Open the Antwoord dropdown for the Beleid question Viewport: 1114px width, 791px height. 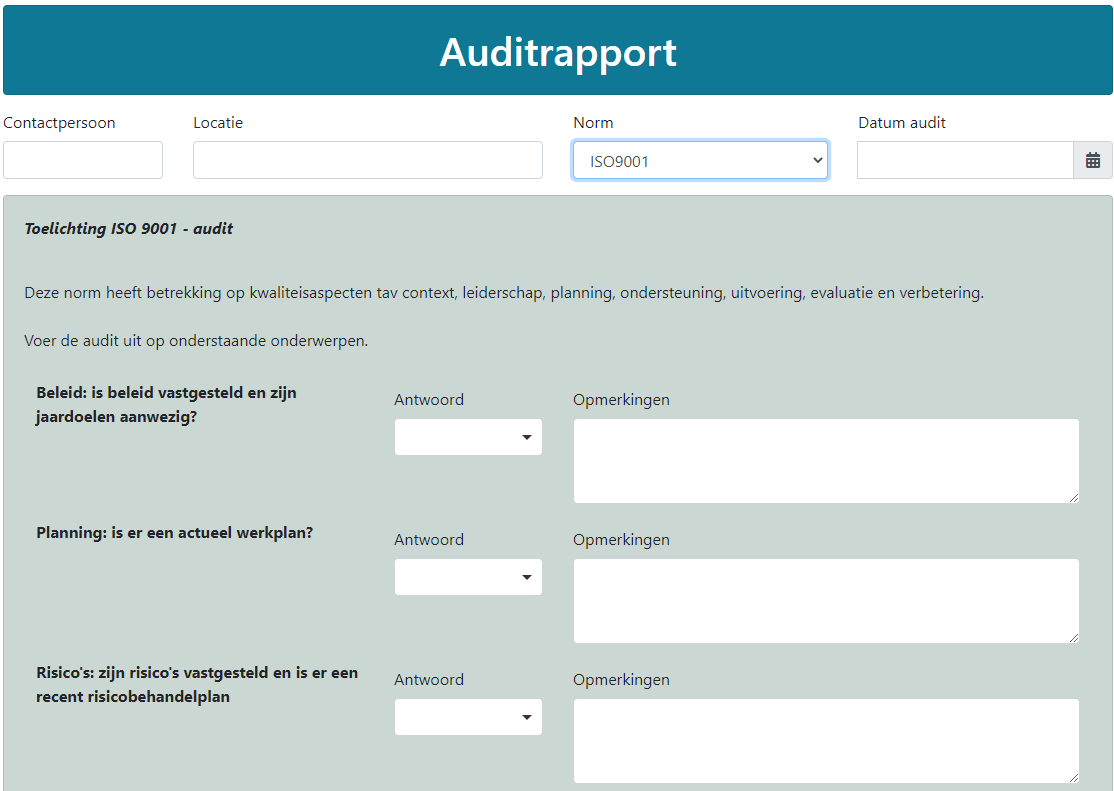tap(468, 437)
